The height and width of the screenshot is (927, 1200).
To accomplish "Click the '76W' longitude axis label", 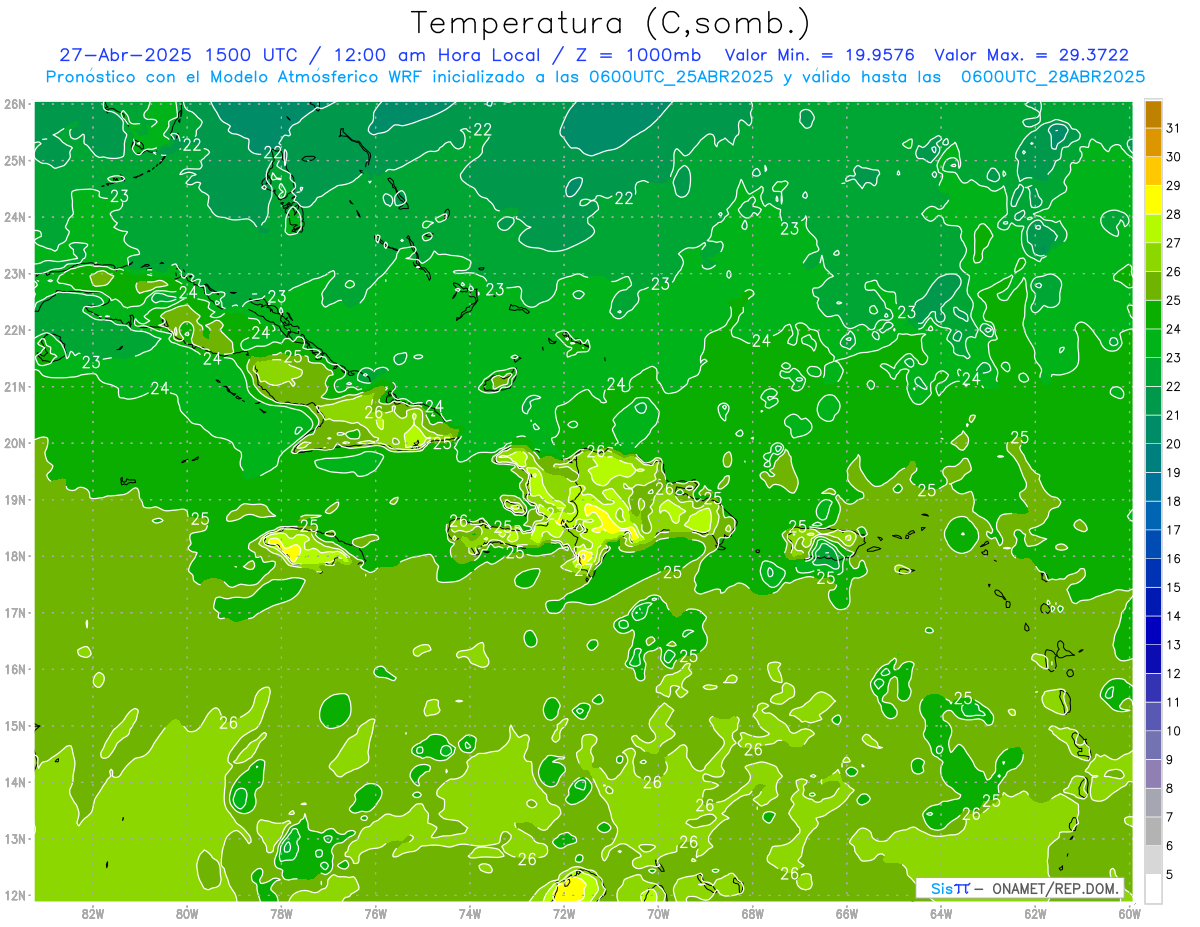I will [x=376, y=913].
